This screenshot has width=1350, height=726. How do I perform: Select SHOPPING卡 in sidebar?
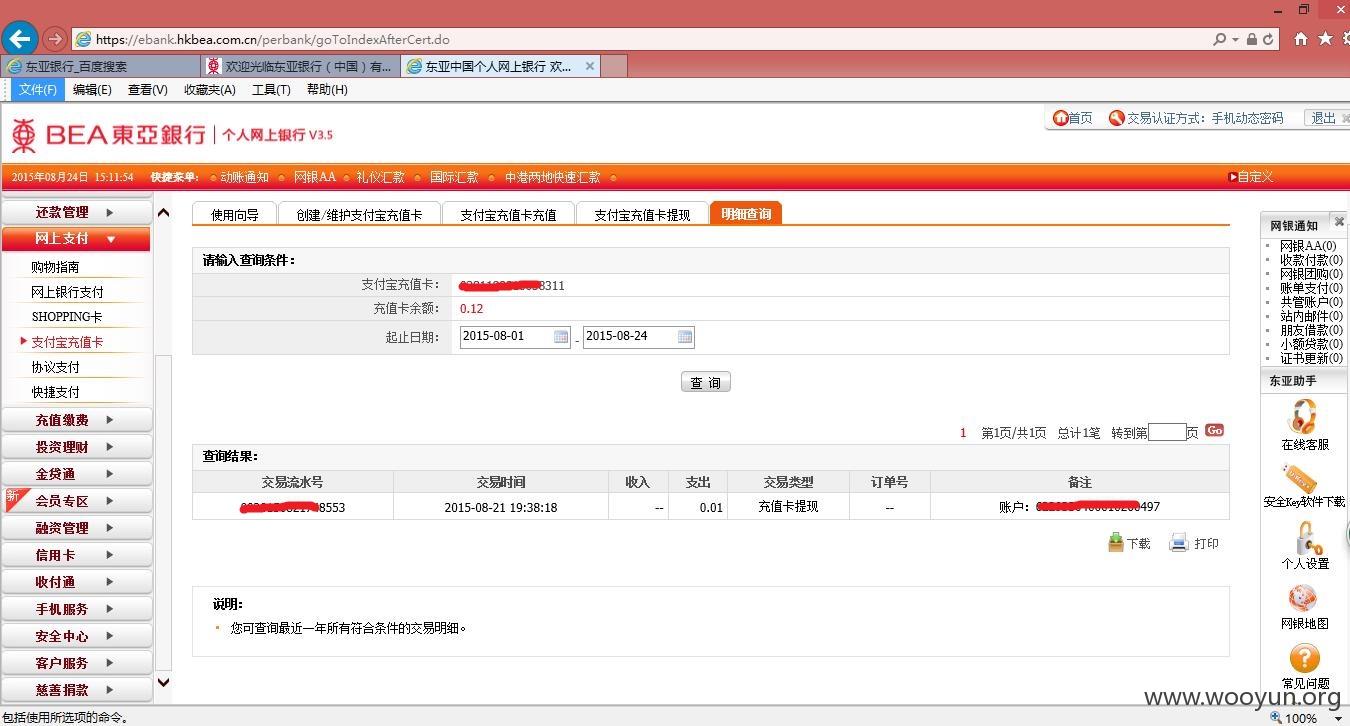[x=67, y=317]
